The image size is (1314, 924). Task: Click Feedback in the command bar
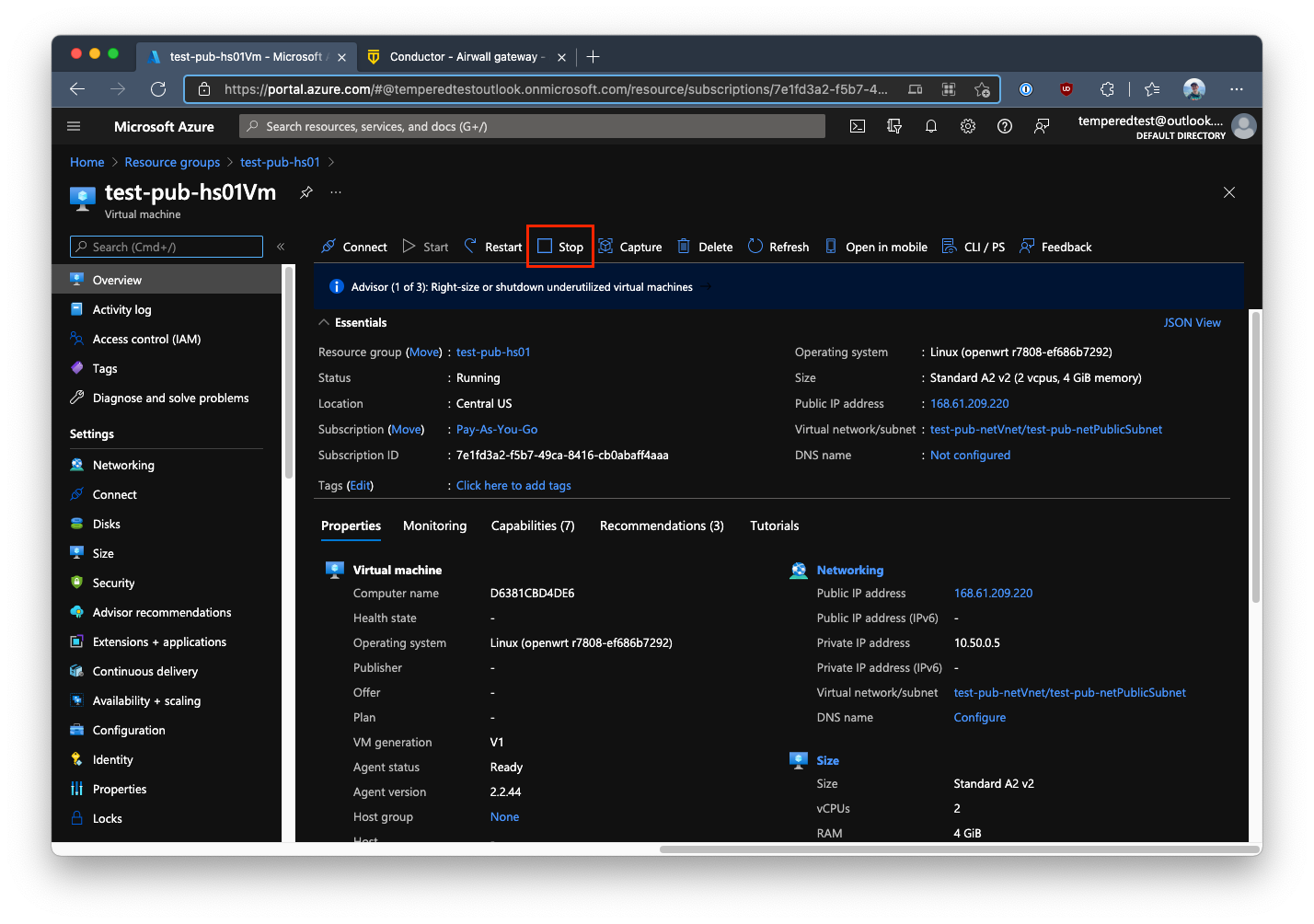click(1055, 247)
